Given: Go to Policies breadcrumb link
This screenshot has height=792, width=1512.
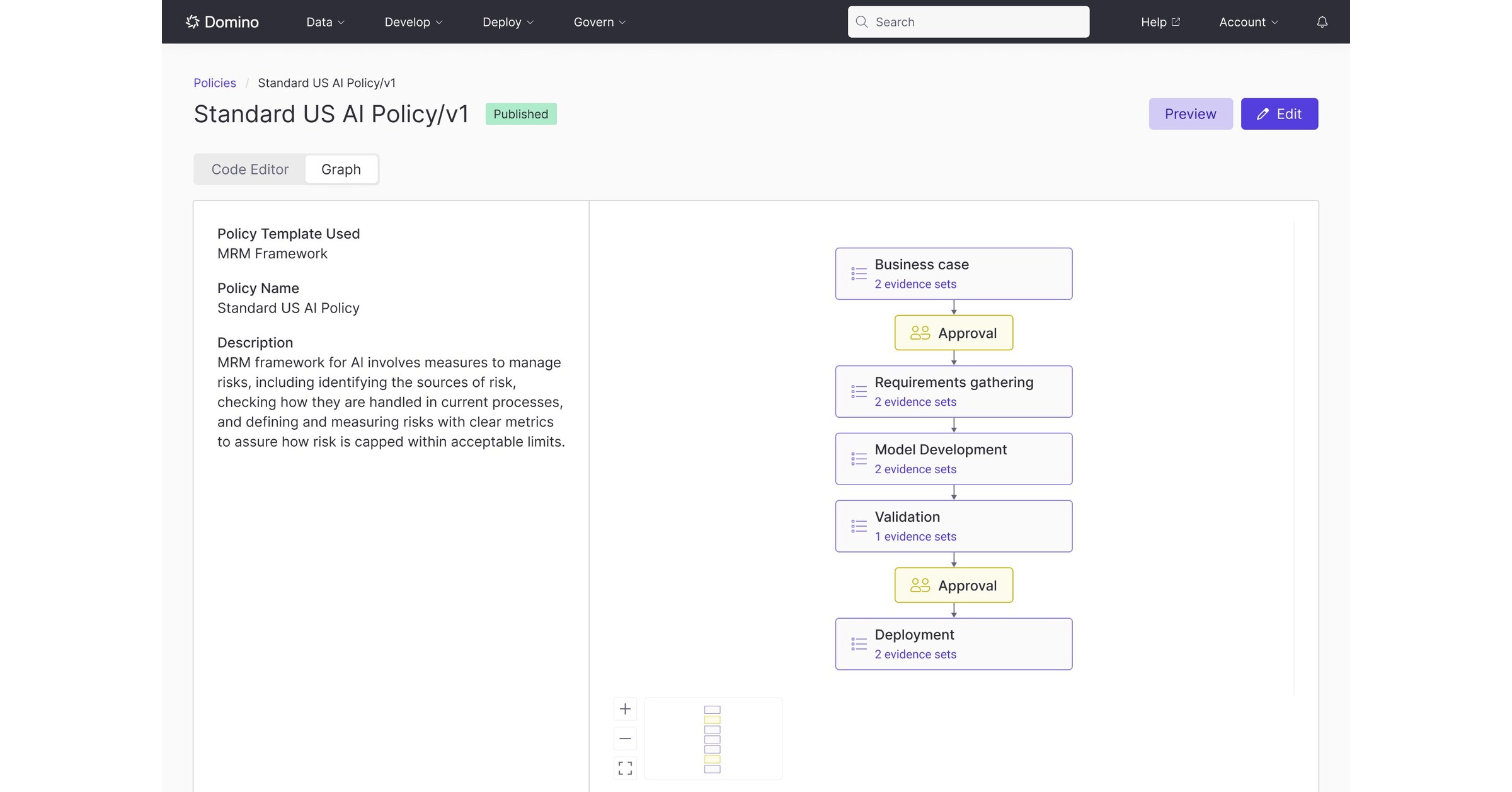Looking at the screenshot, I should click(214, 83).
